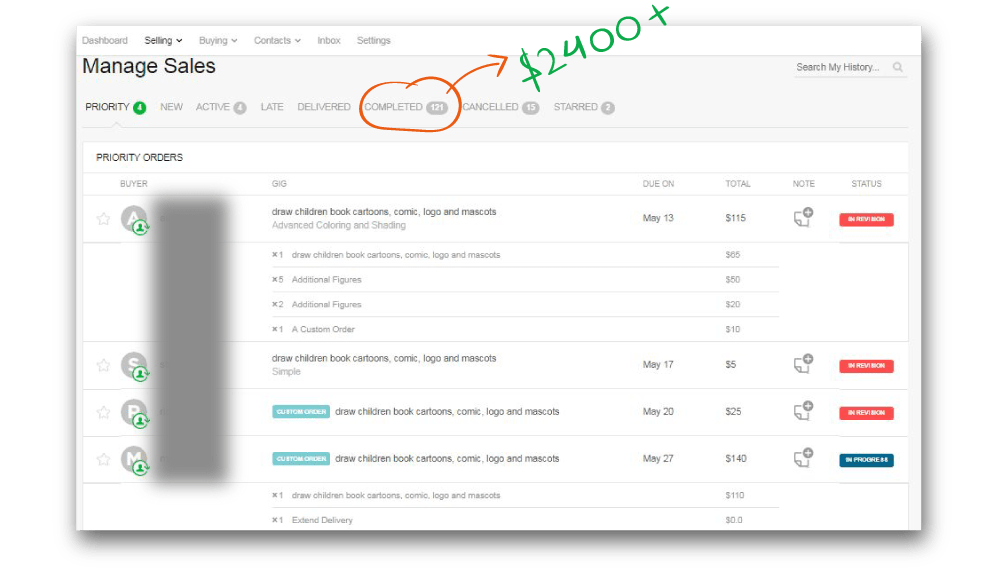Screen dimensions: 997x570
Task: Click the 'PRIORITY ORDERS' heading
Action: click(139, 157)
